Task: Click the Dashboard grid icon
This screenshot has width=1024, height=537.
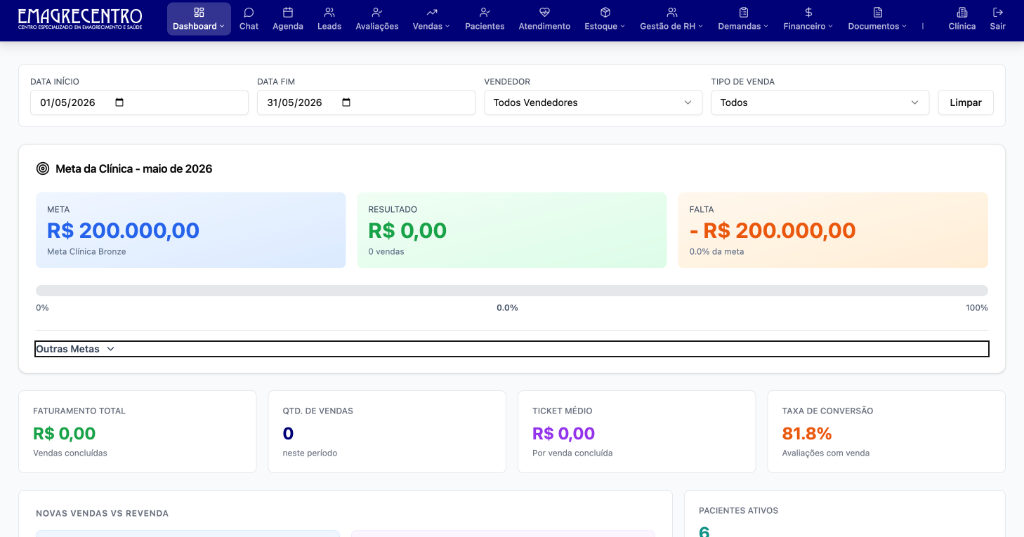Action: 199,12
